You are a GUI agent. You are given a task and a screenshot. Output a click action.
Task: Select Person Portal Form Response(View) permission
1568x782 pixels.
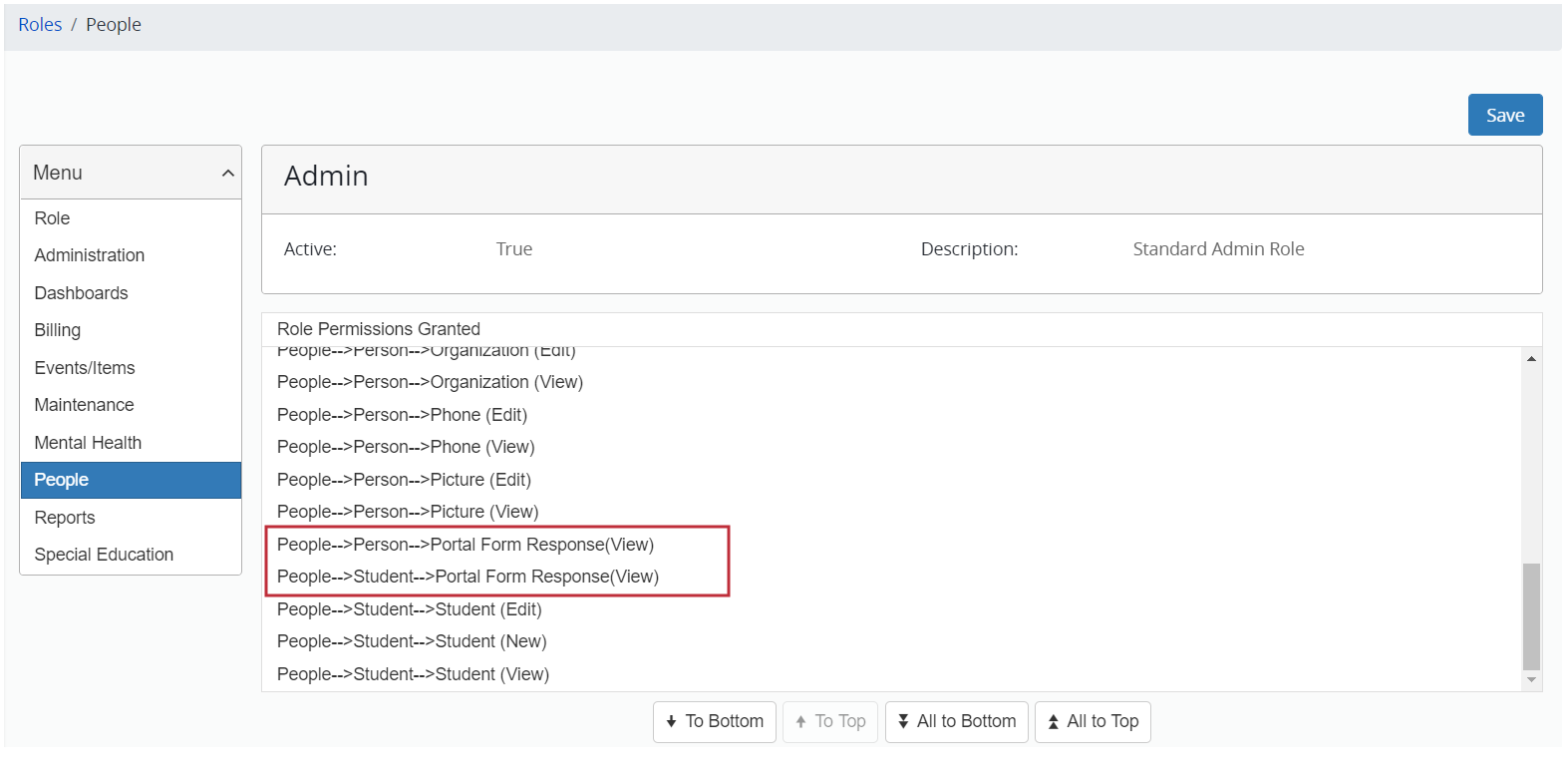pos(466,545)
